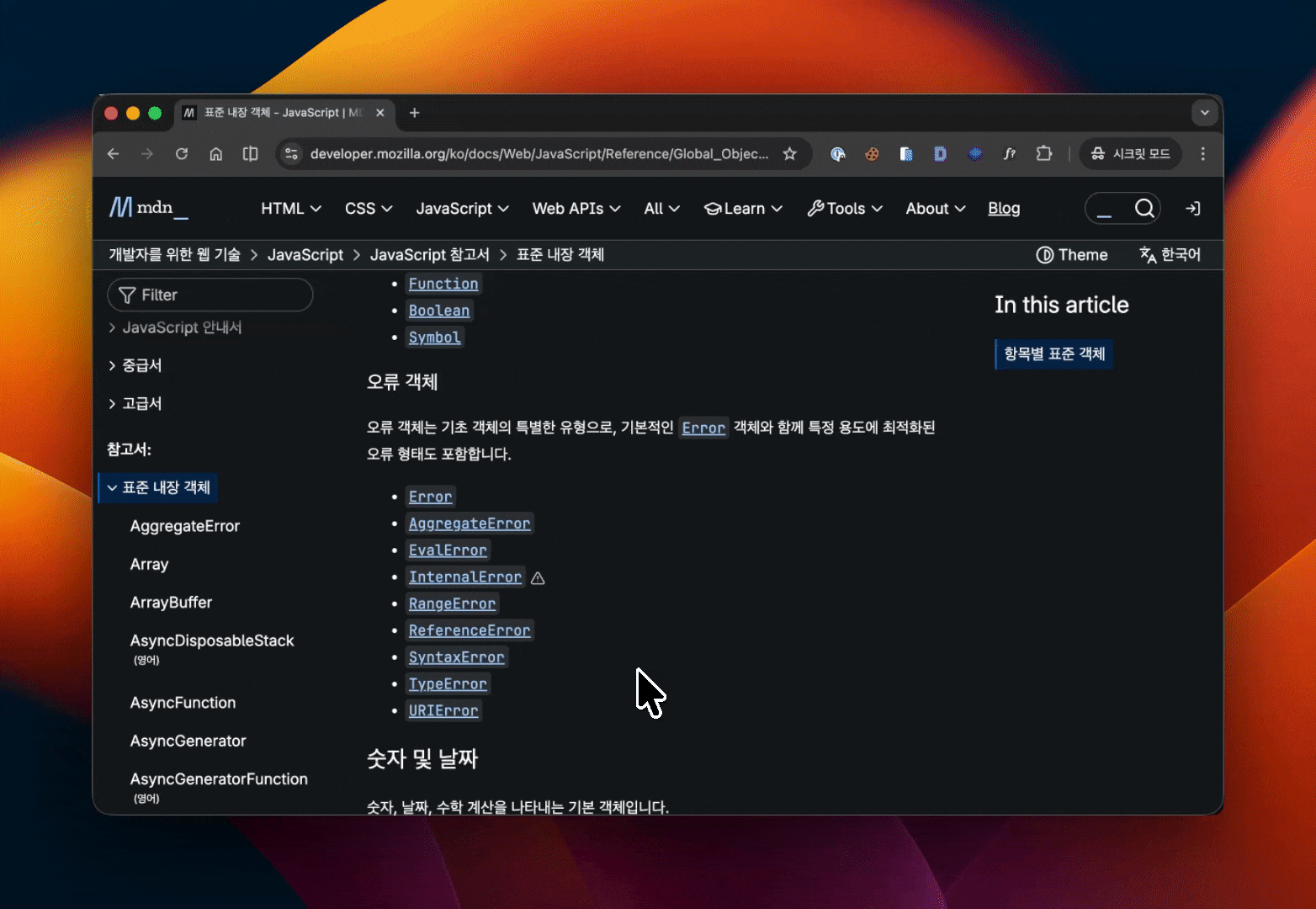Screen dimensions: 1316x909
Task: Open the Blog link
Action: 1004,209
